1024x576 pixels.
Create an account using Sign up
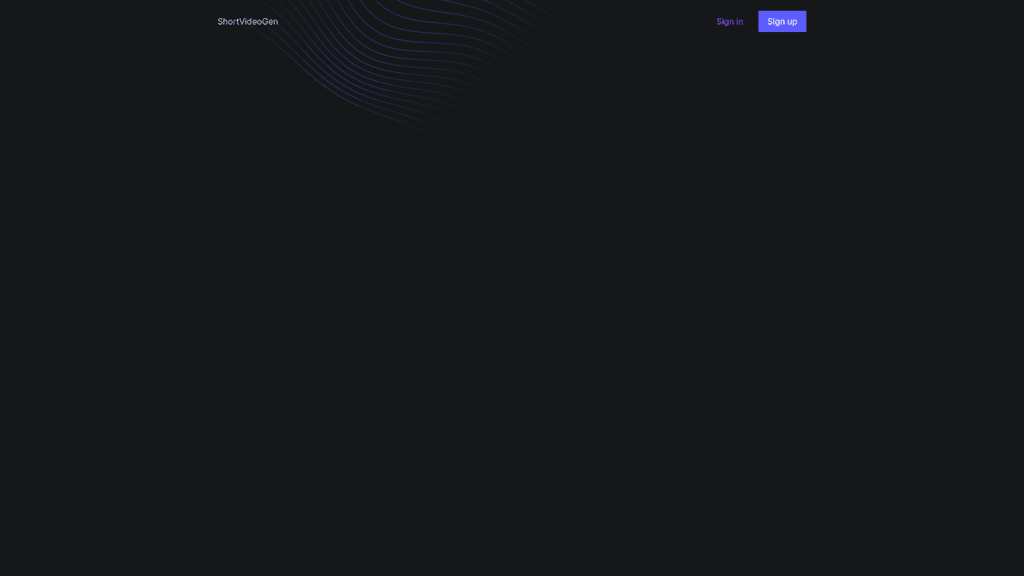coord(782,22)
